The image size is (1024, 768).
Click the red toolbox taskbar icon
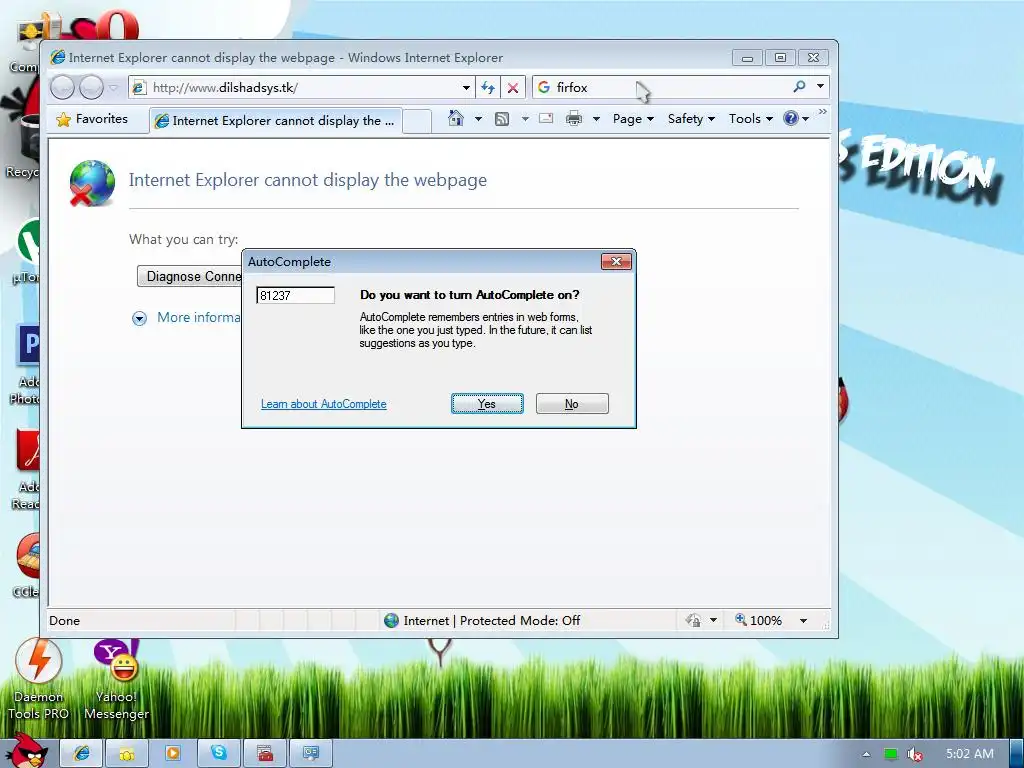(265, 753)
